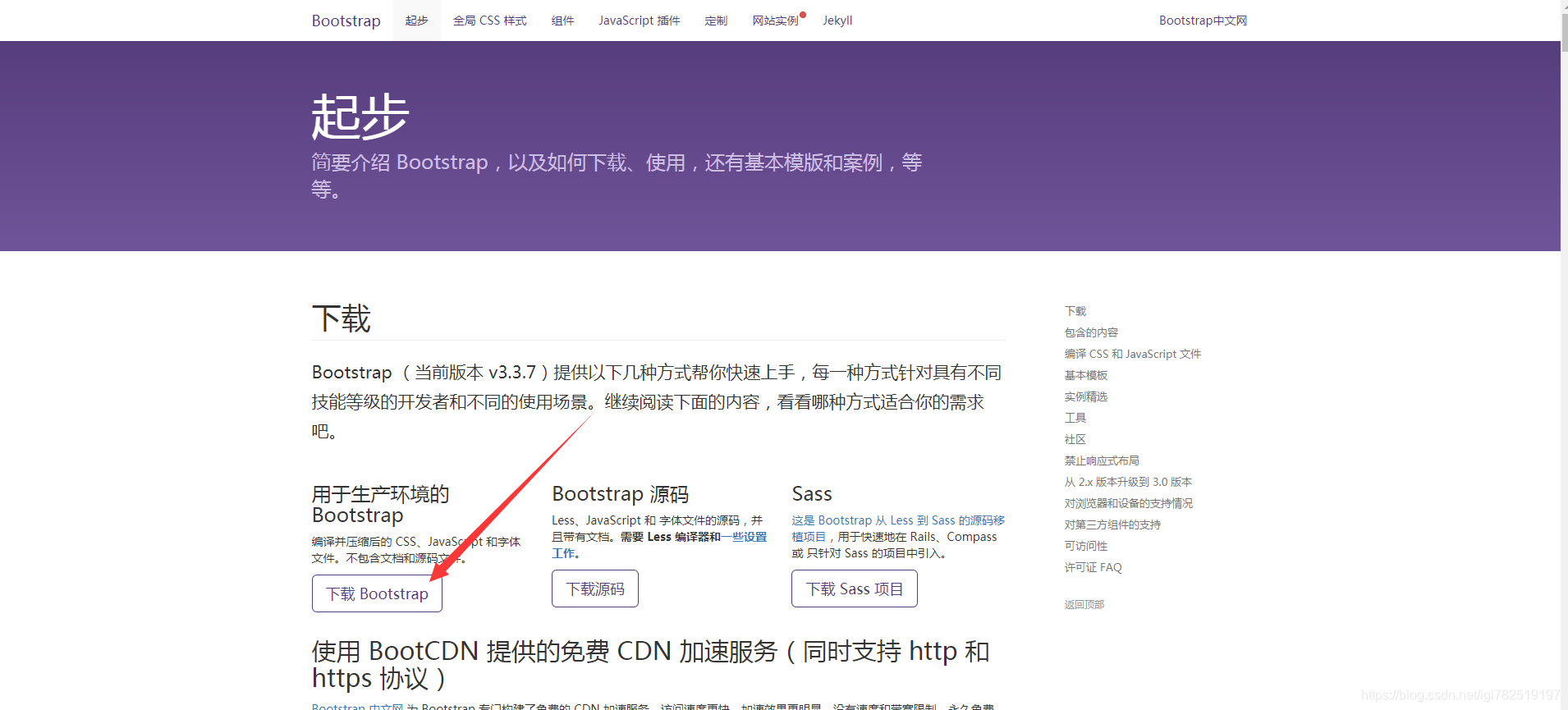Open the 起步 navigation tab

[417, 21]
